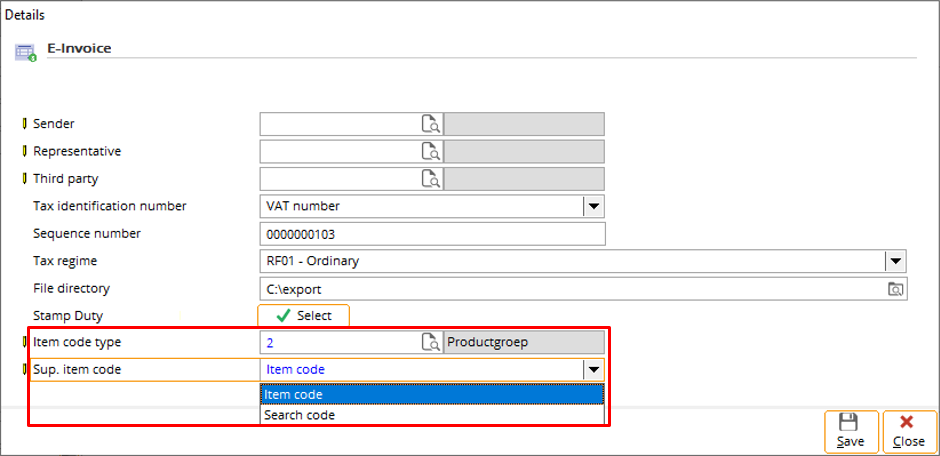The image size is (940, 456).
Task: Click into the Sequence number field
Action: click(x=433, y=234)
